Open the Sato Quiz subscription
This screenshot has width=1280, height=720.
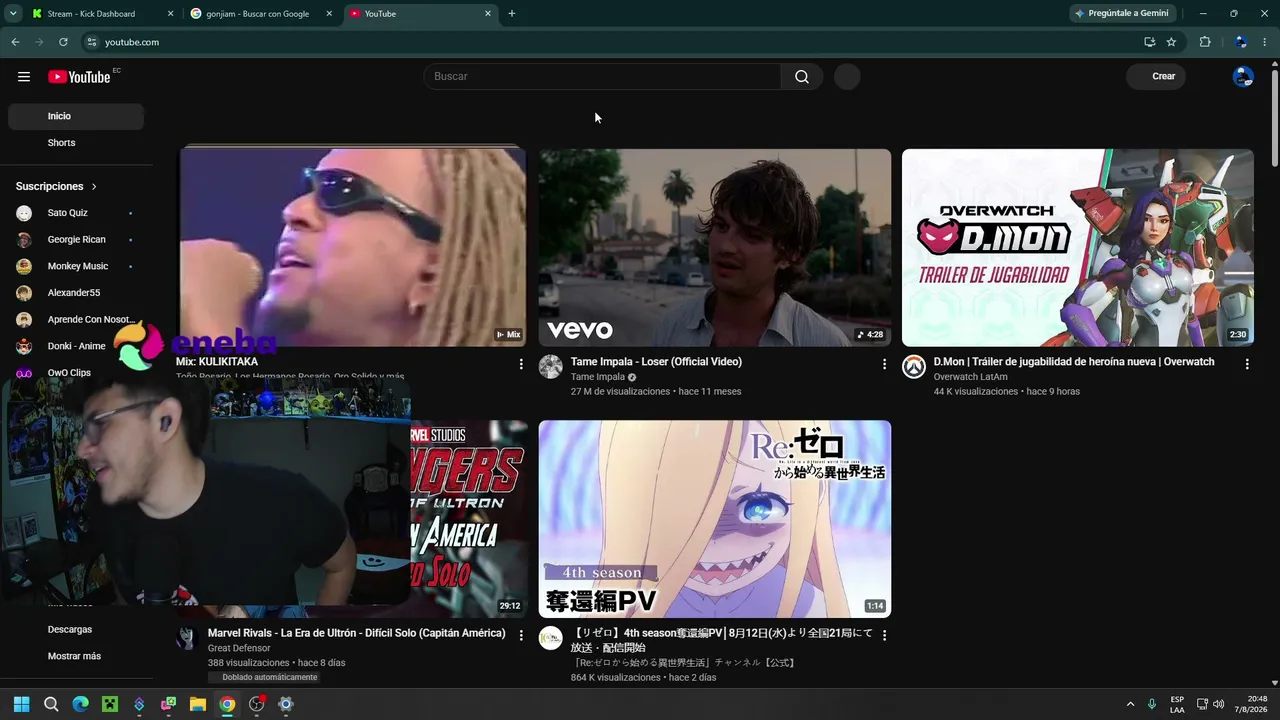76,213
